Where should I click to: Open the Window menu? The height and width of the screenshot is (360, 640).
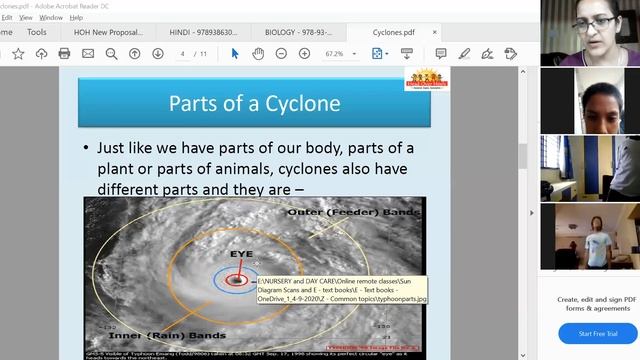coord(51,18)
